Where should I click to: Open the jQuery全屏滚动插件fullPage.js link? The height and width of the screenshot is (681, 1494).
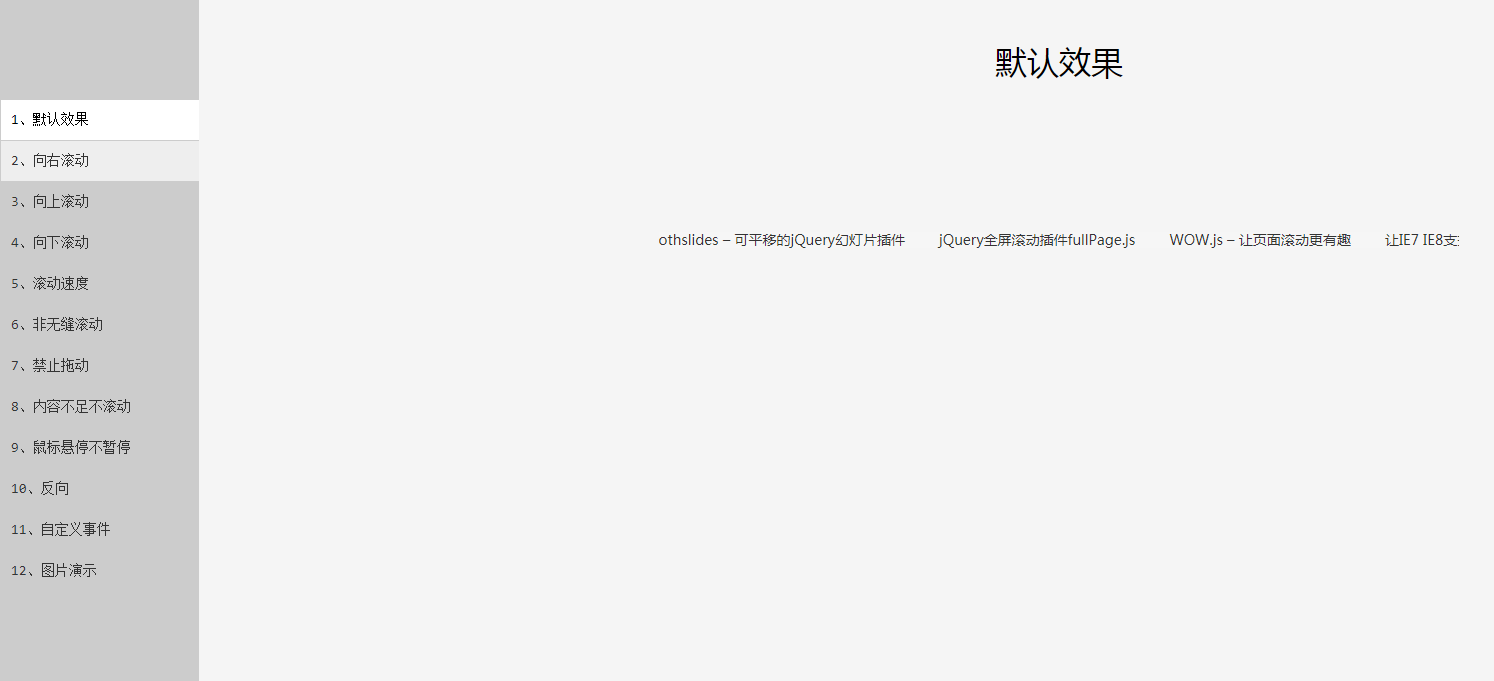click(1036, 241)
